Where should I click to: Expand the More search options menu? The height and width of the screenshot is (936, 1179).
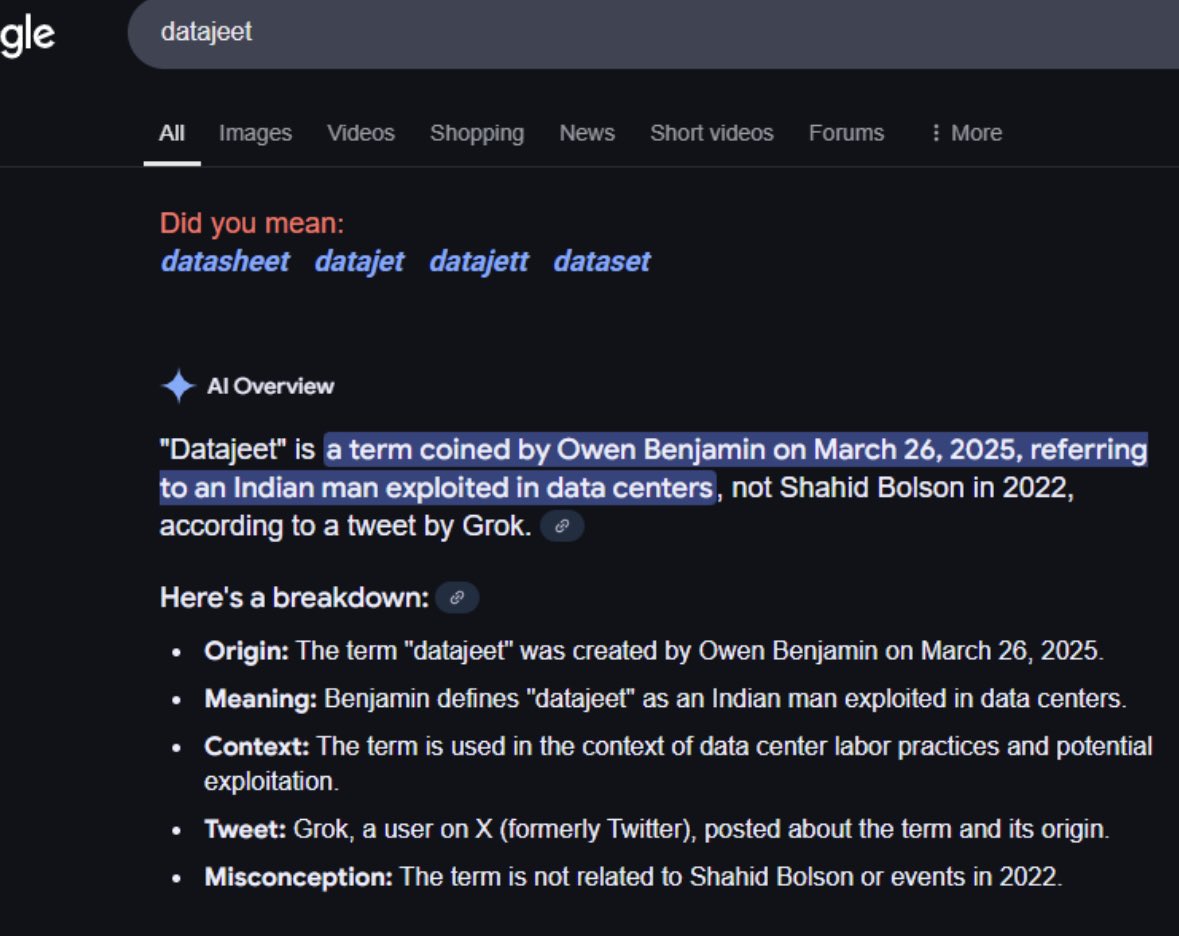pos(966,133)
